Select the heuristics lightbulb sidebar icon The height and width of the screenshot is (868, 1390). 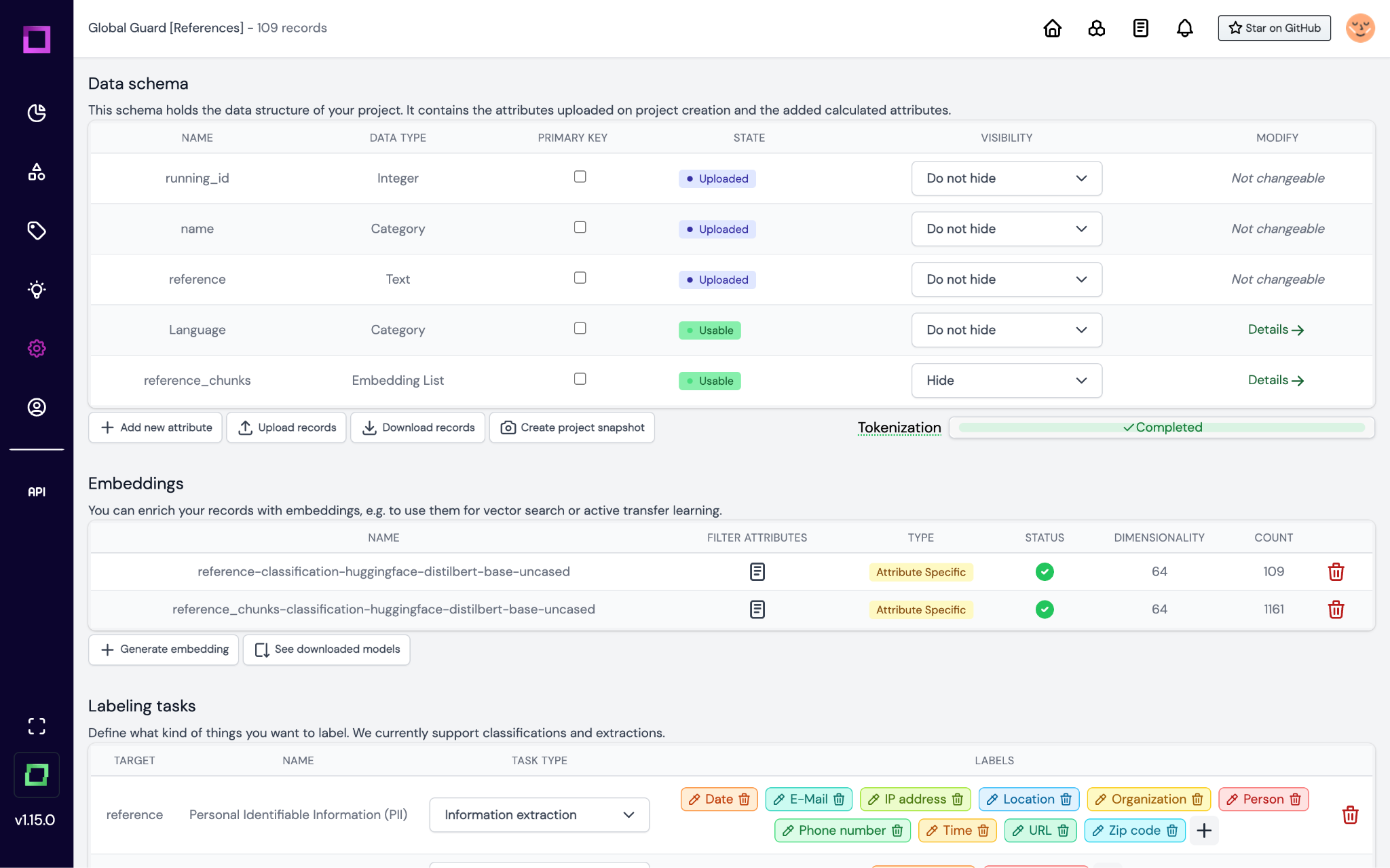(x=37, y=290)
